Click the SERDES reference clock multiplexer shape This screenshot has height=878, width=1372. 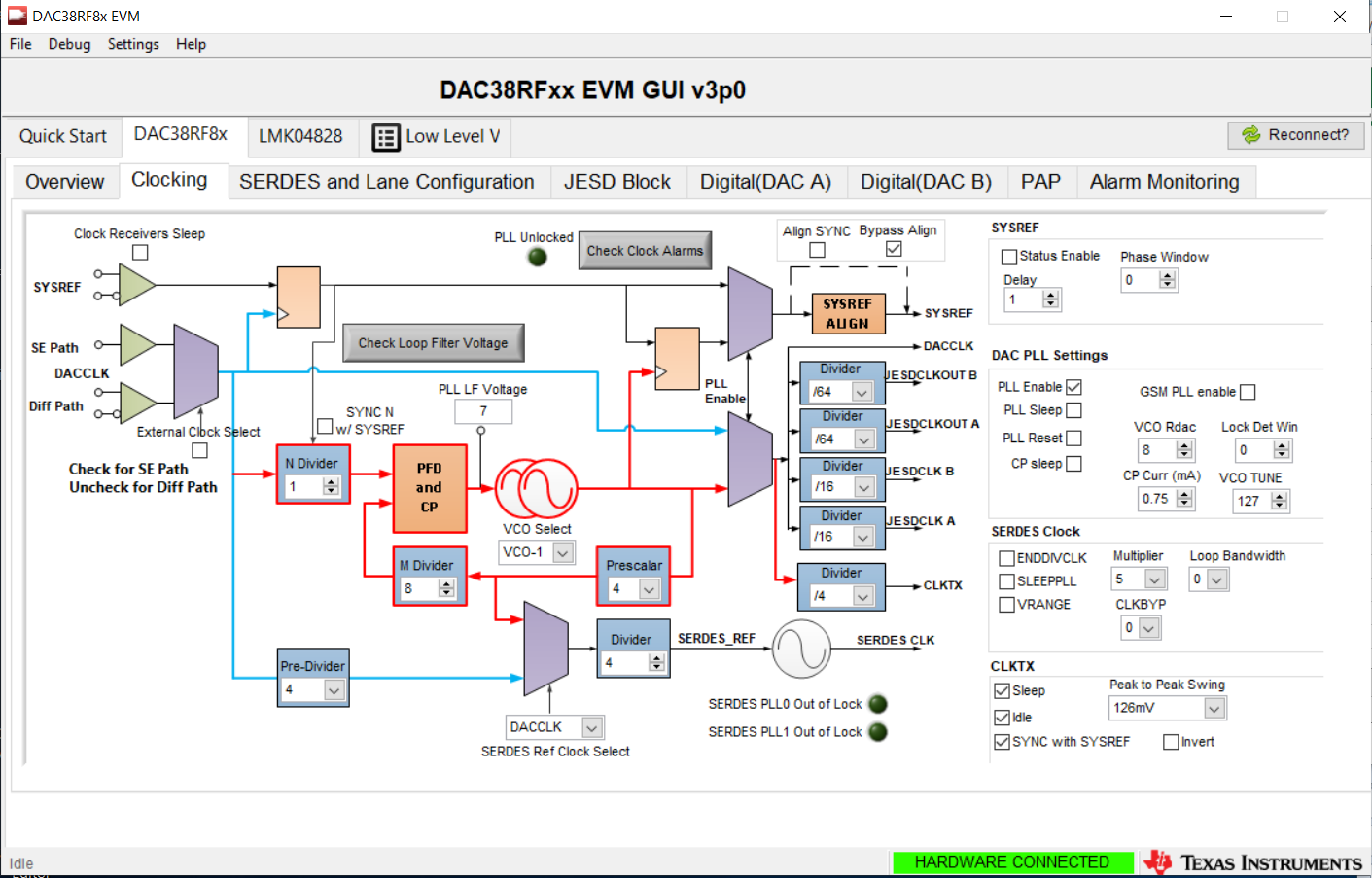tap(545, 649)
